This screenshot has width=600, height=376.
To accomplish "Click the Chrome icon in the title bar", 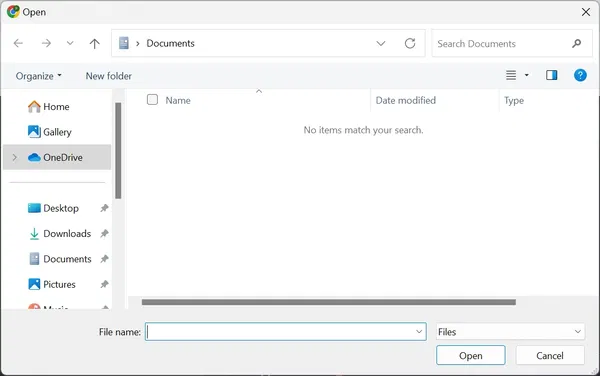I will (13, 12).
